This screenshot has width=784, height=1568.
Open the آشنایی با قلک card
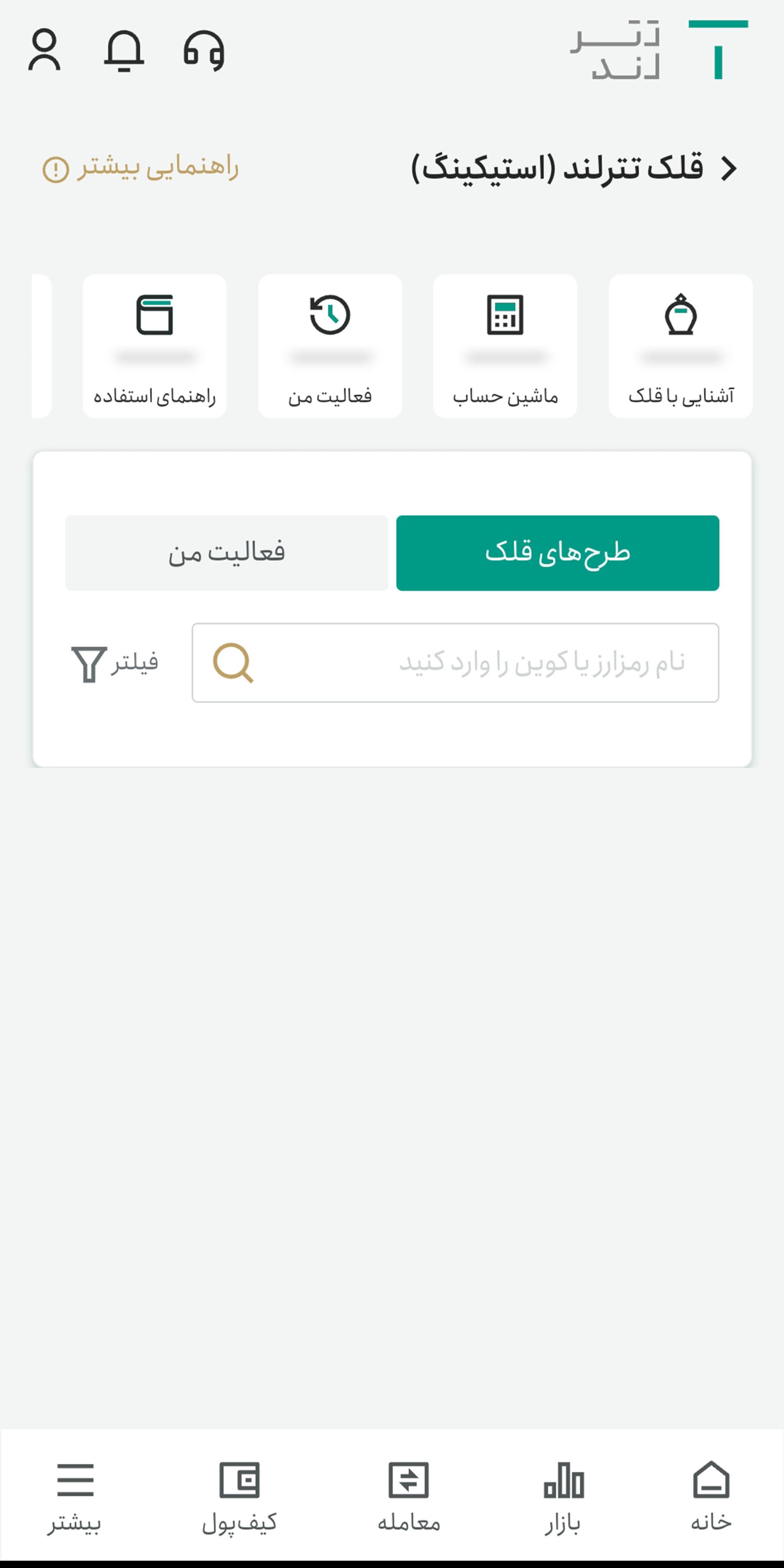click(x=681, y=346)
